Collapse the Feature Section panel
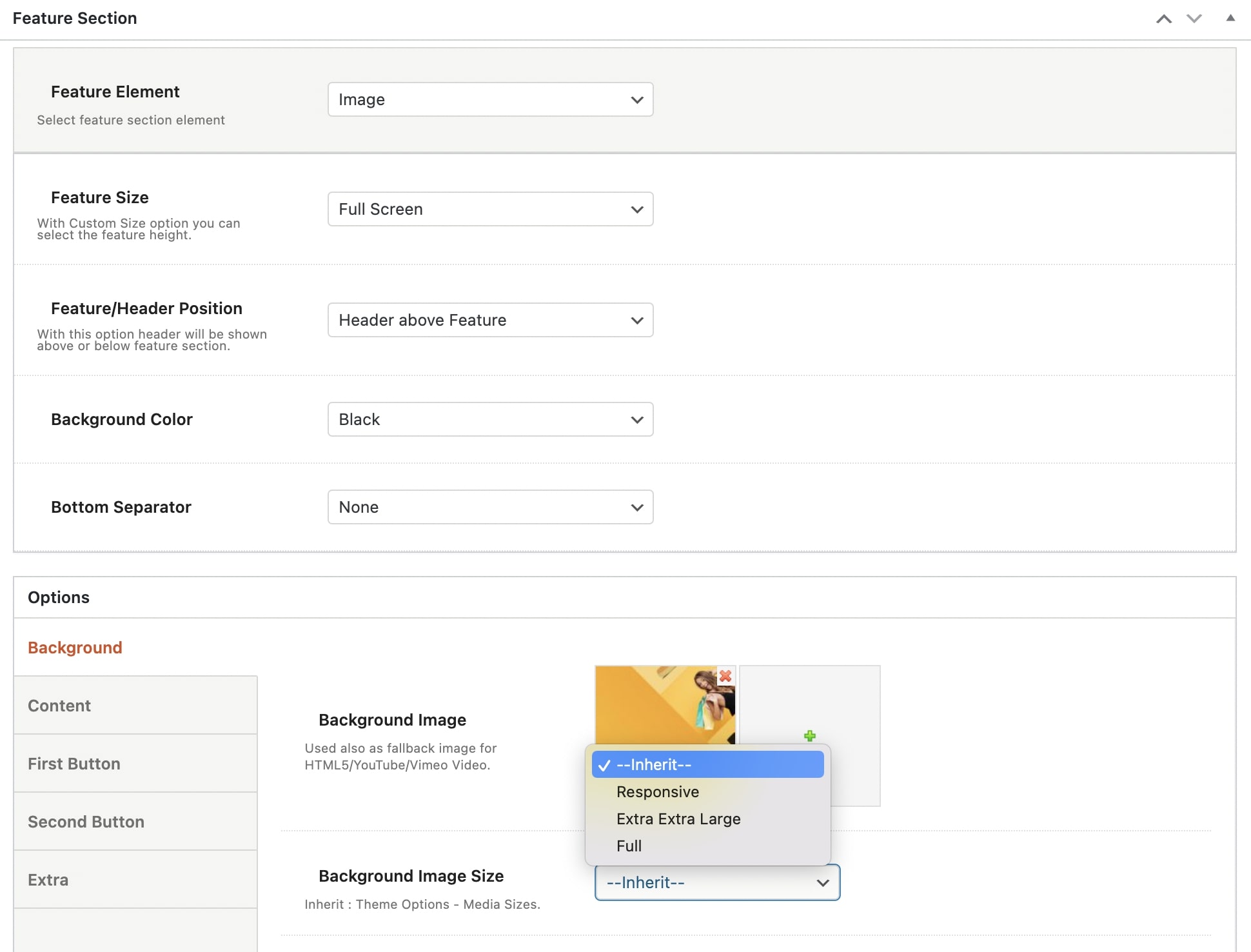This screenshot has height=952, width=1251. pyautogui.click(x=1230, y=19)
